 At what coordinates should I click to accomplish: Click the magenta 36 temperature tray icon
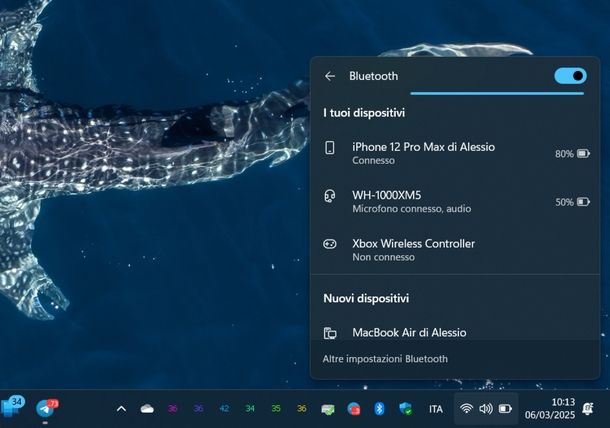(x=173, y=409)
